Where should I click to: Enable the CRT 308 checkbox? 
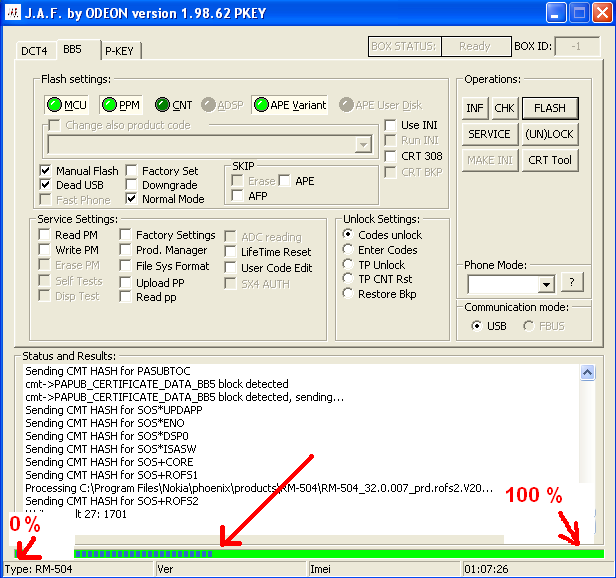point(390,156)
